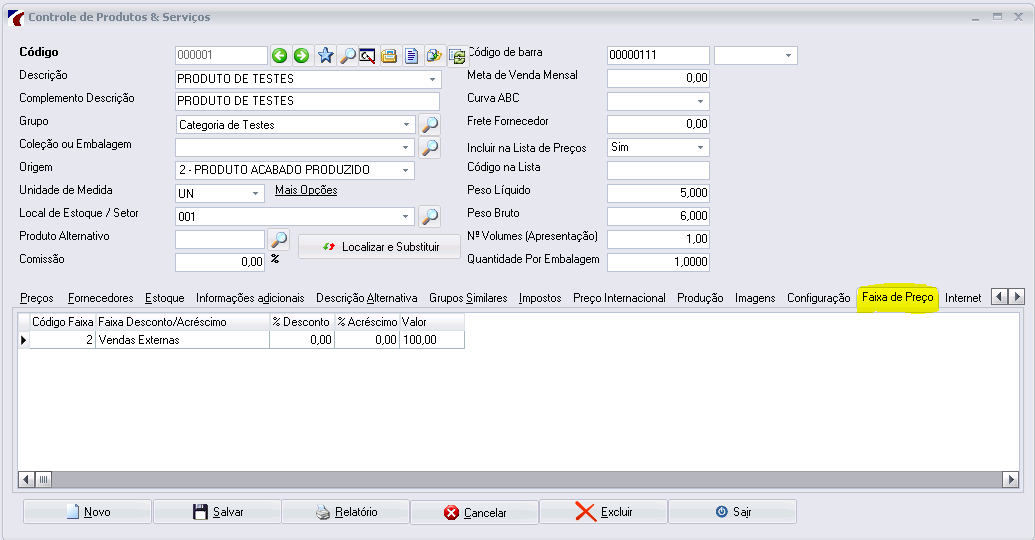This screenshot has height=540, width=1035.
Task: Click the blue text document icon in toolbar
Action: [411, 55]
